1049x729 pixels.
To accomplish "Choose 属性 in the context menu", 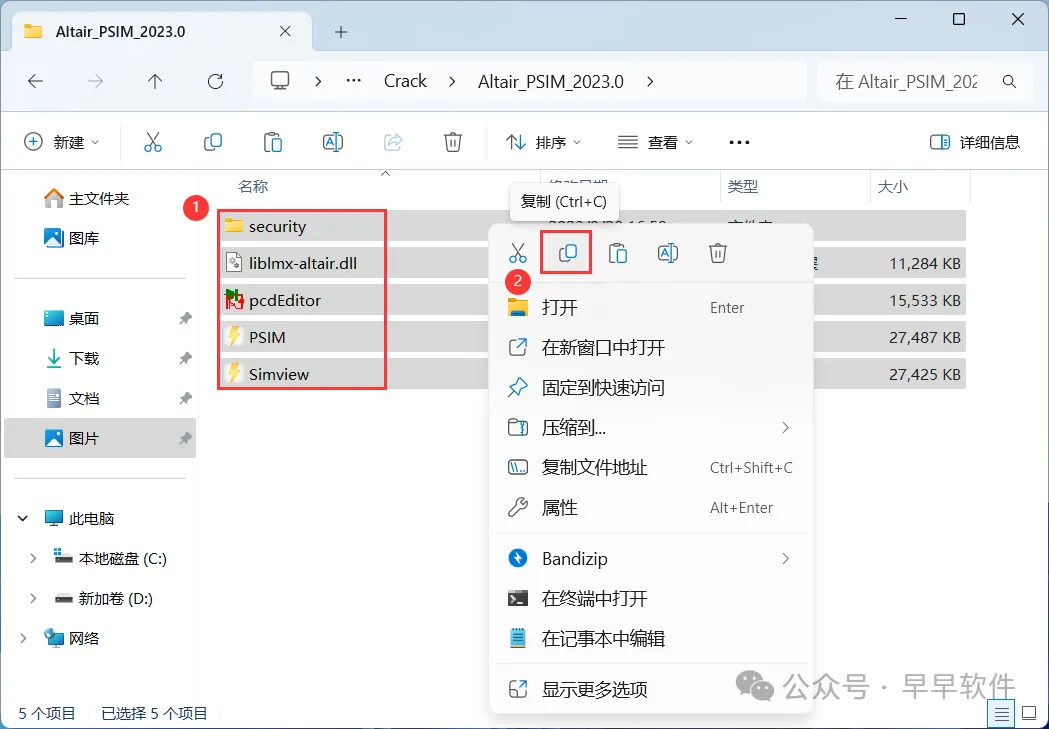I will point(651,508).
